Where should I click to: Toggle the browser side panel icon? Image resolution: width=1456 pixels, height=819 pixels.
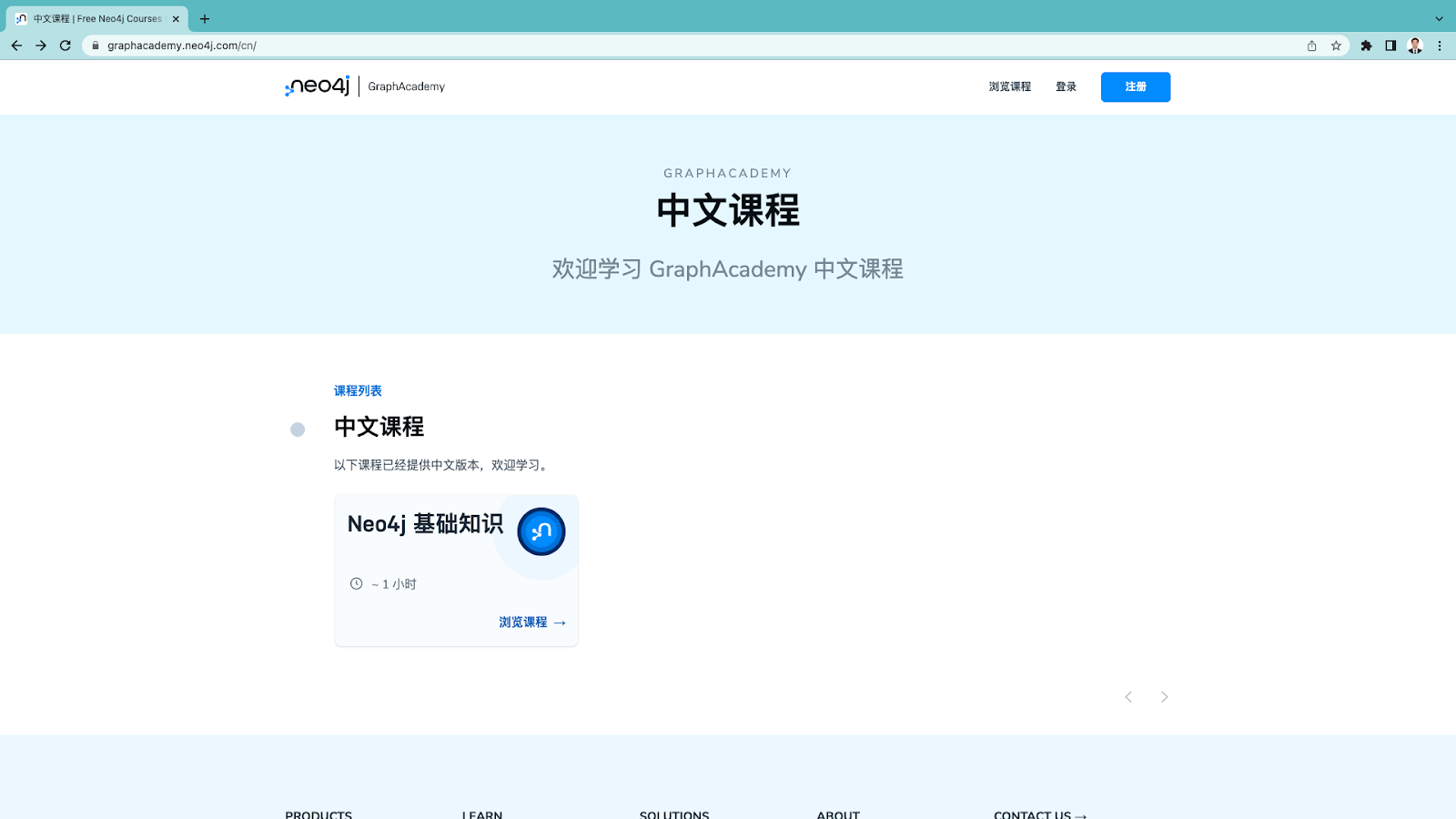click(1390, 45)
